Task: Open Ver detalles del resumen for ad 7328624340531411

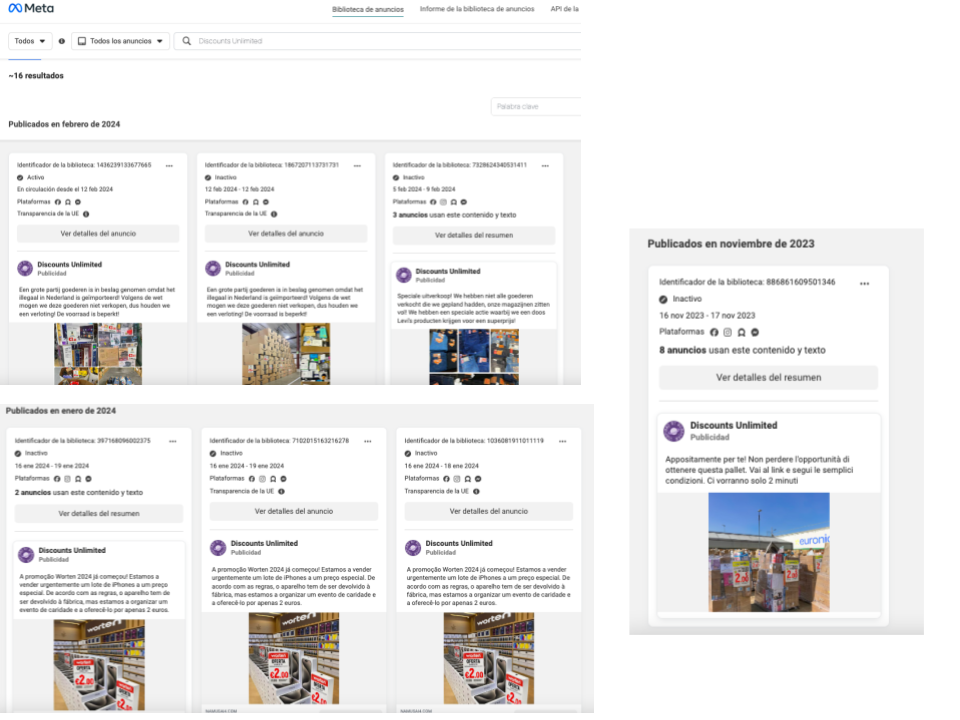Action: pyautogui.click(x=473, y=236)
